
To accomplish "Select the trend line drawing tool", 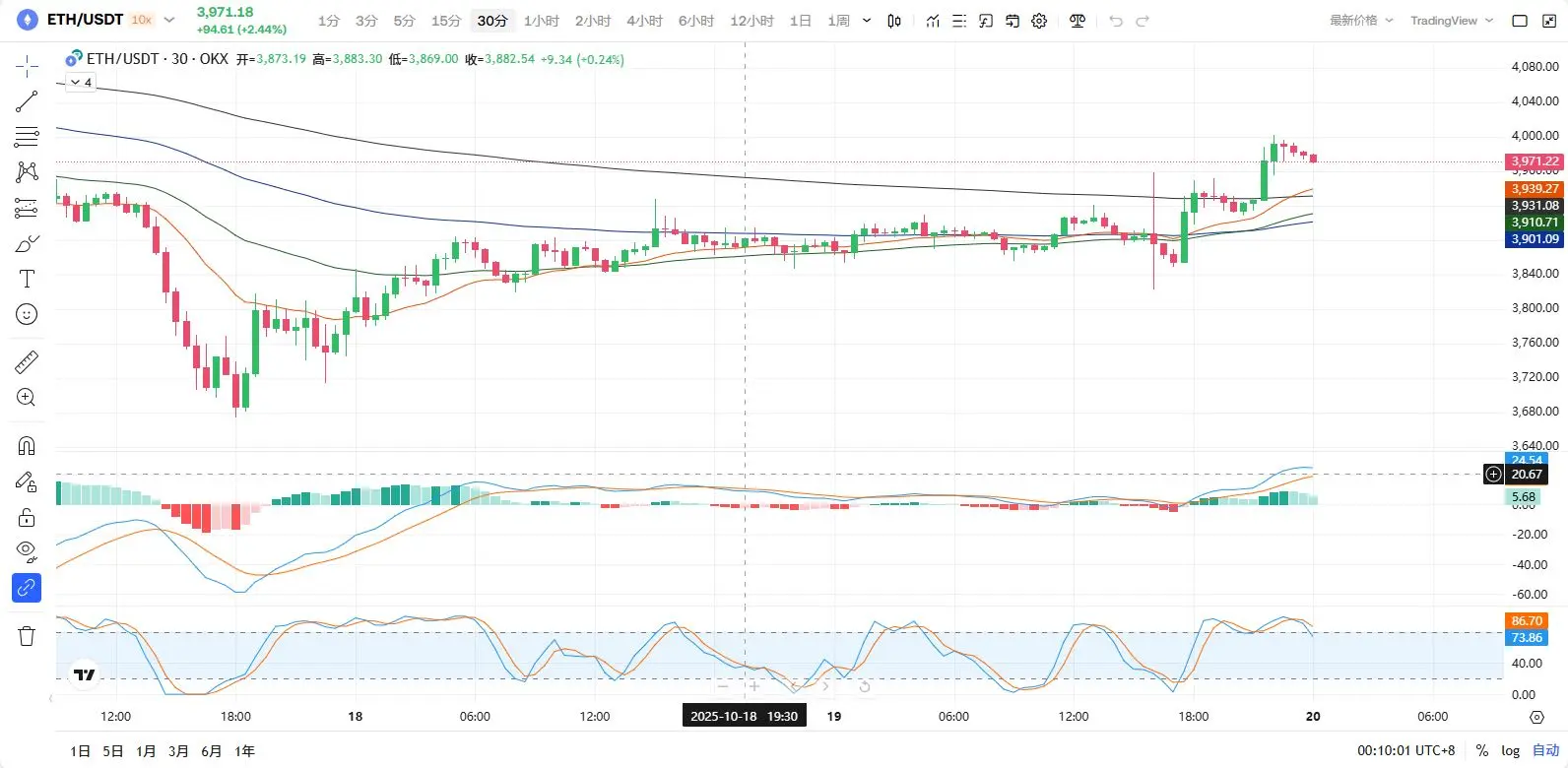I will click(x=27, y=101).
